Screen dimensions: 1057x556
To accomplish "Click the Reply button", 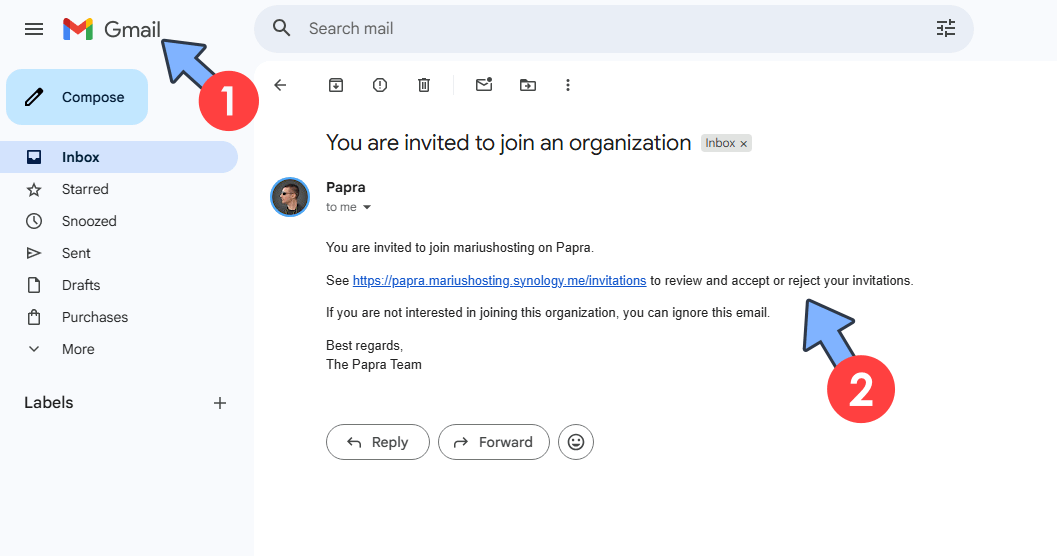I will pos(377,442).
